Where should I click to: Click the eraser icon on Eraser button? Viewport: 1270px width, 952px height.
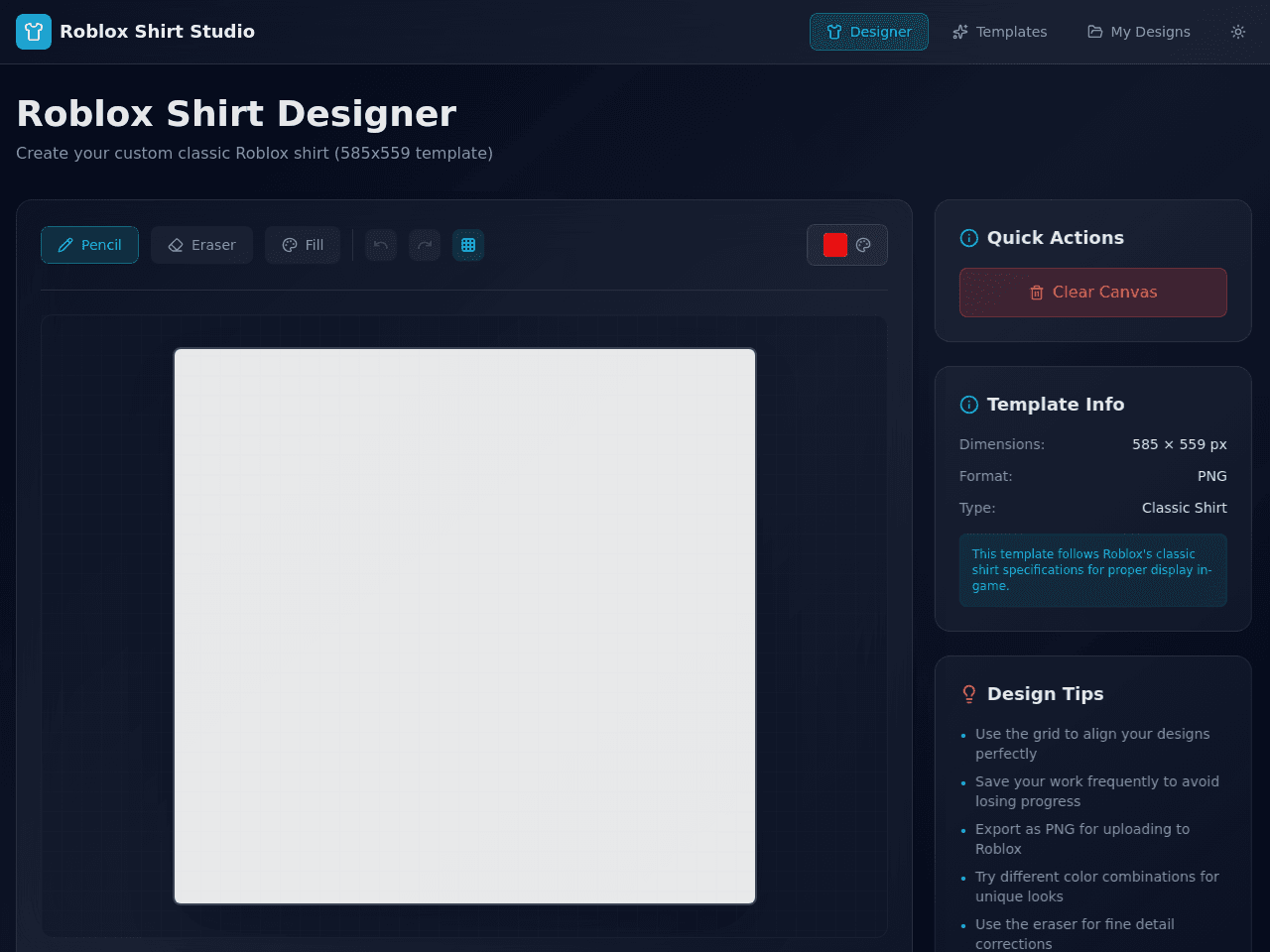tap(176, 245)
